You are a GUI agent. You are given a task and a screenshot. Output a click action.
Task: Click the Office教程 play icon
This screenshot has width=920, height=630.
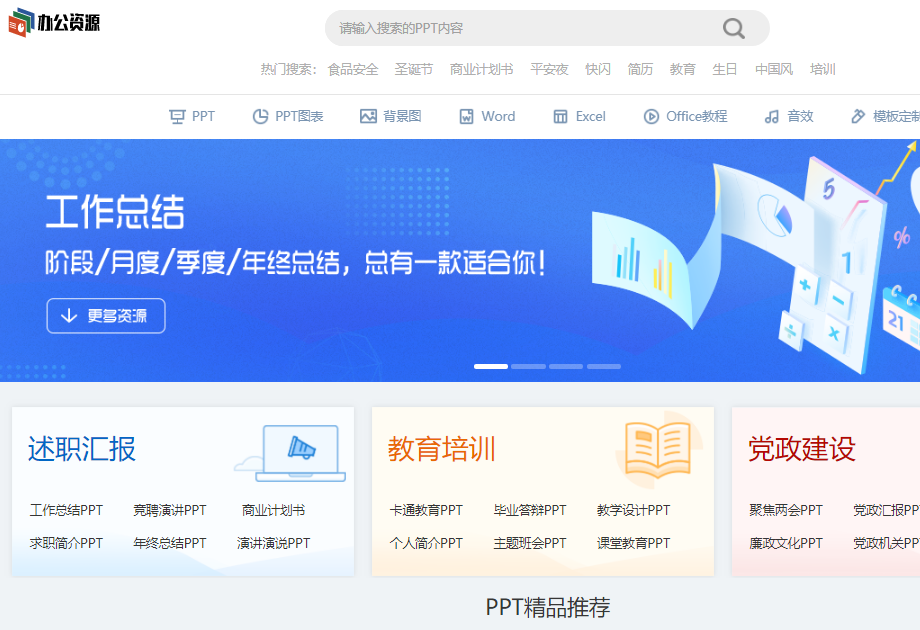point(650,116)
